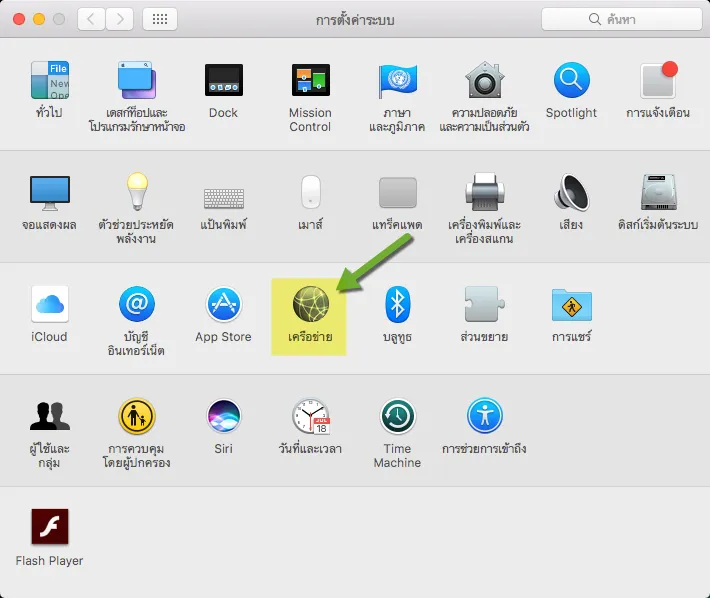Open บลูทูธ Bluetooth preferences
This screenshot has height=598, width=710.
tap(398, 304)
